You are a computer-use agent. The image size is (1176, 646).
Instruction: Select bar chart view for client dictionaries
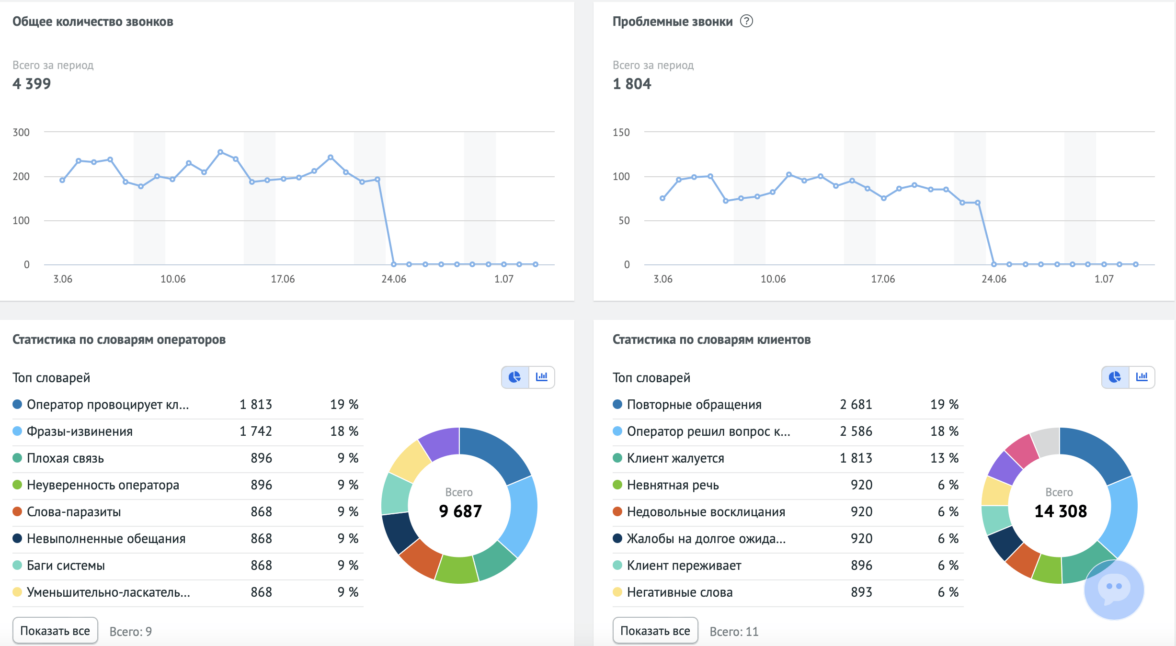coord(1142,377)
